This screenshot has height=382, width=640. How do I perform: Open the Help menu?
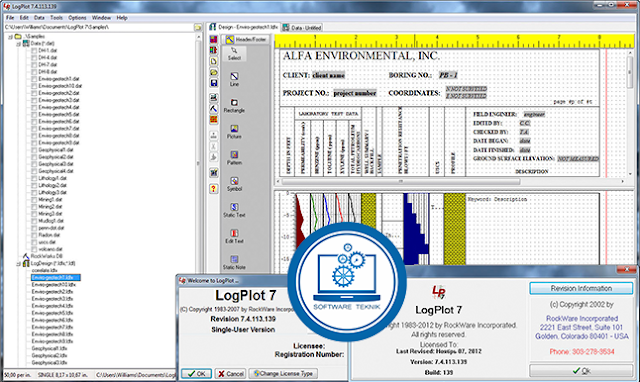pos(122,18)
